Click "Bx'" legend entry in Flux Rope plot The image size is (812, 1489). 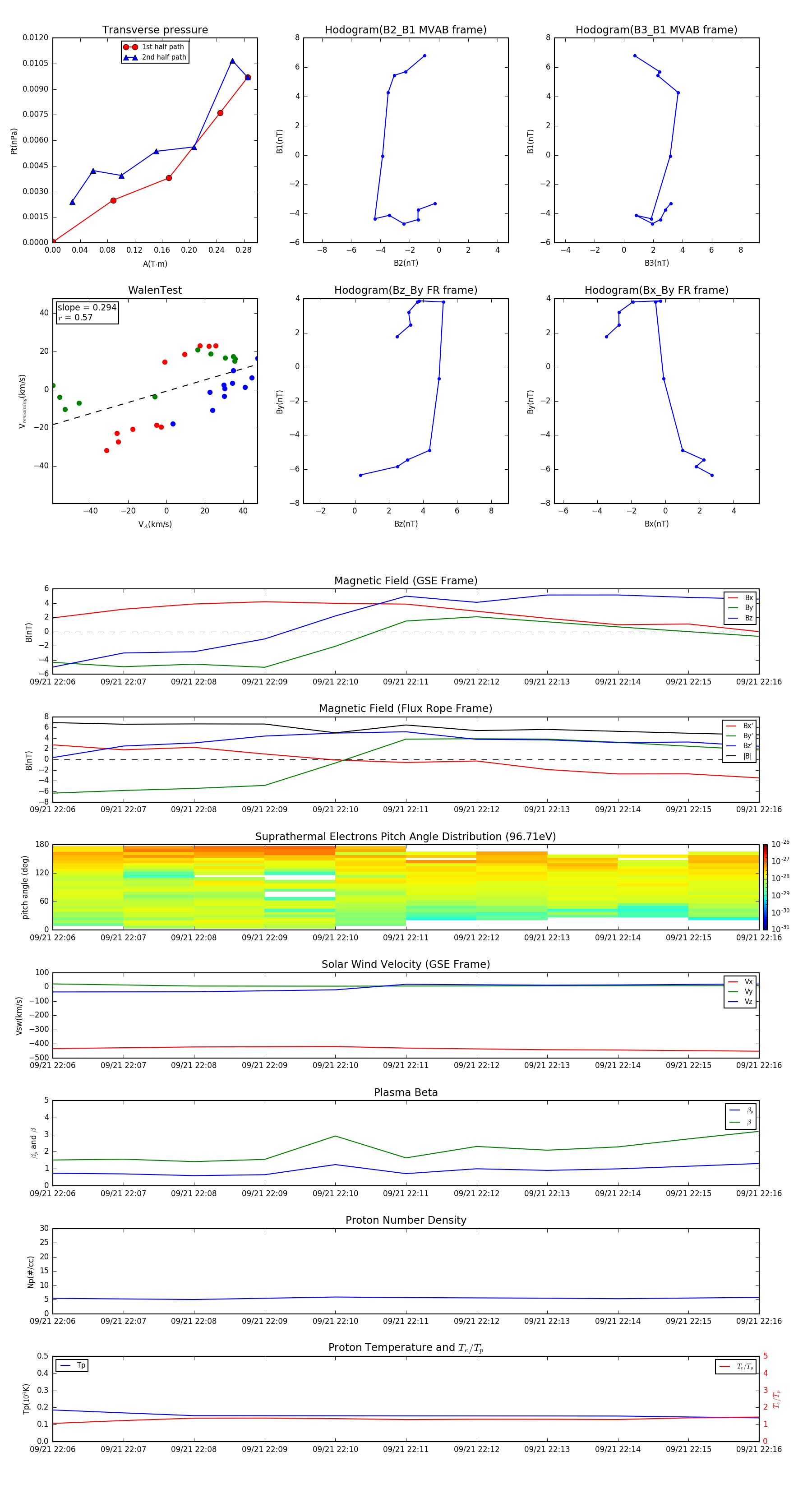coord(739,726)
